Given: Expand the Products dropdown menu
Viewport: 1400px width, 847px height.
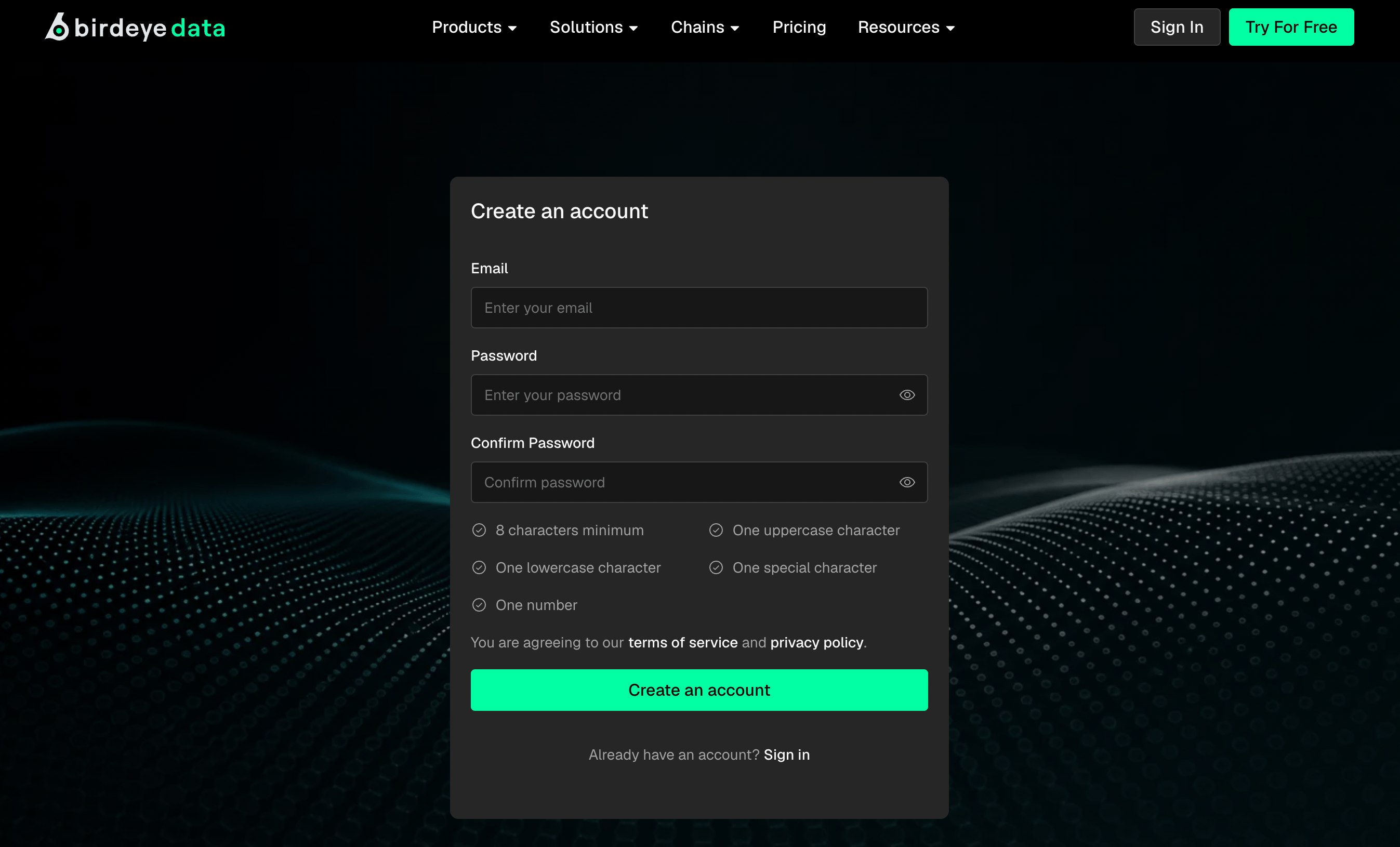Looking at the screenshot, I should pos(474,27).
